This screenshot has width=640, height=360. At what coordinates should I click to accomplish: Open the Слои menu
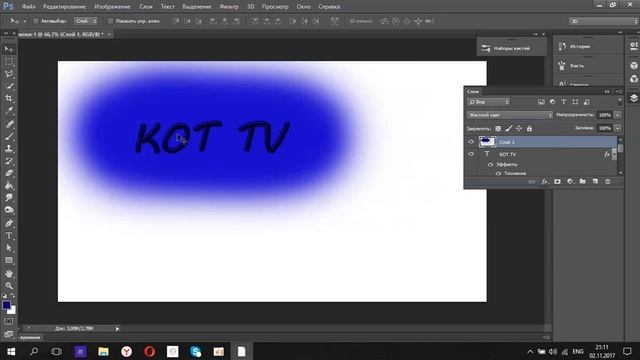(146, 7)
